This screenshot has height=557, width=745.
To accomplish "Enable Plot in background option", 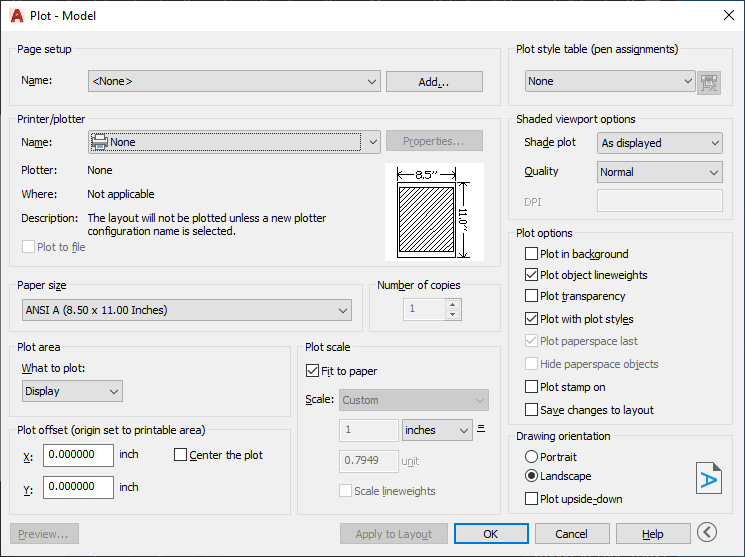I will tap(532, 254).
